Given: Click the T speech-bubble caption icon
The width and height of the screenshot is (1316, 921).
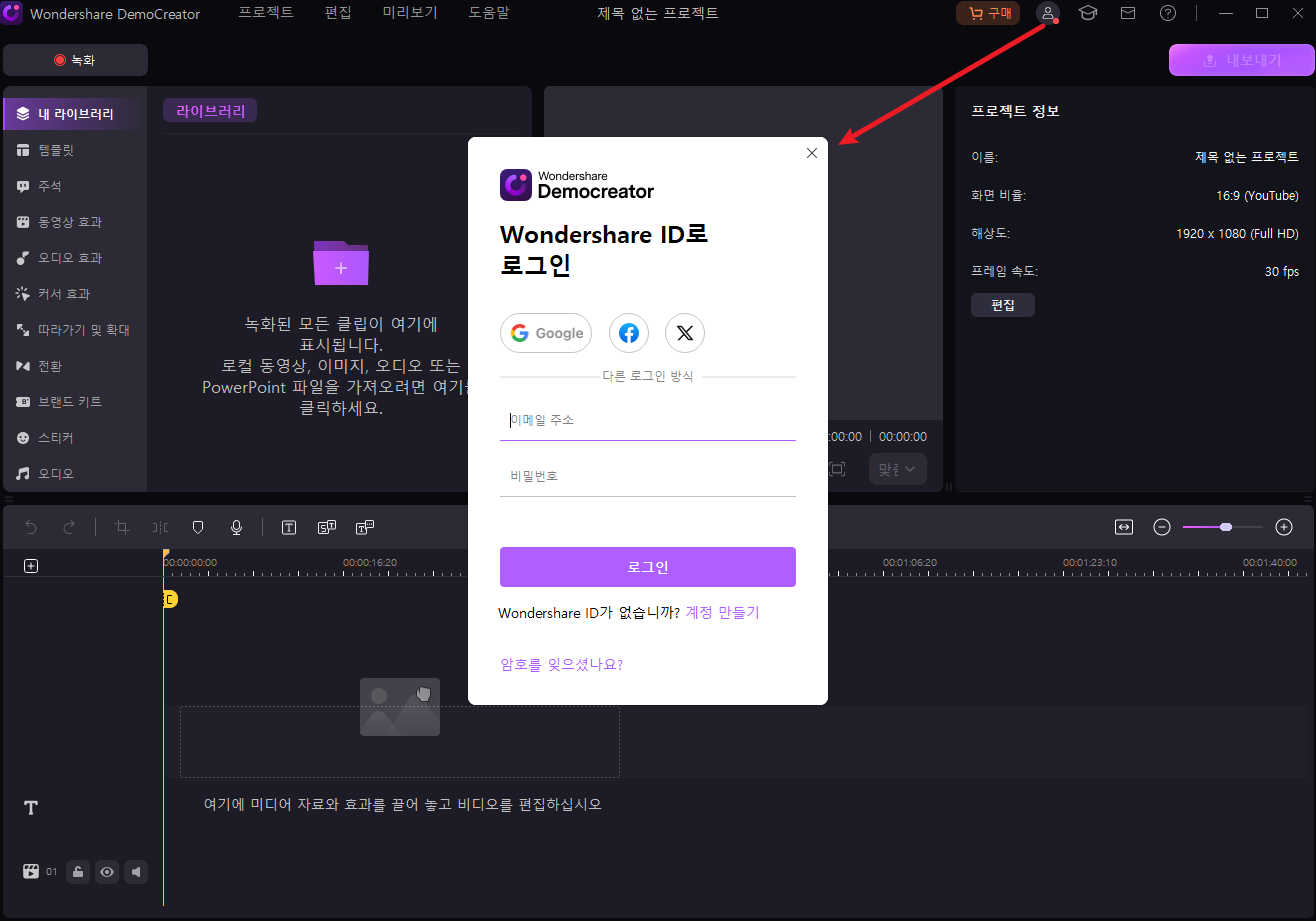Looking at the screenshot, I should (x=365, y=527).
